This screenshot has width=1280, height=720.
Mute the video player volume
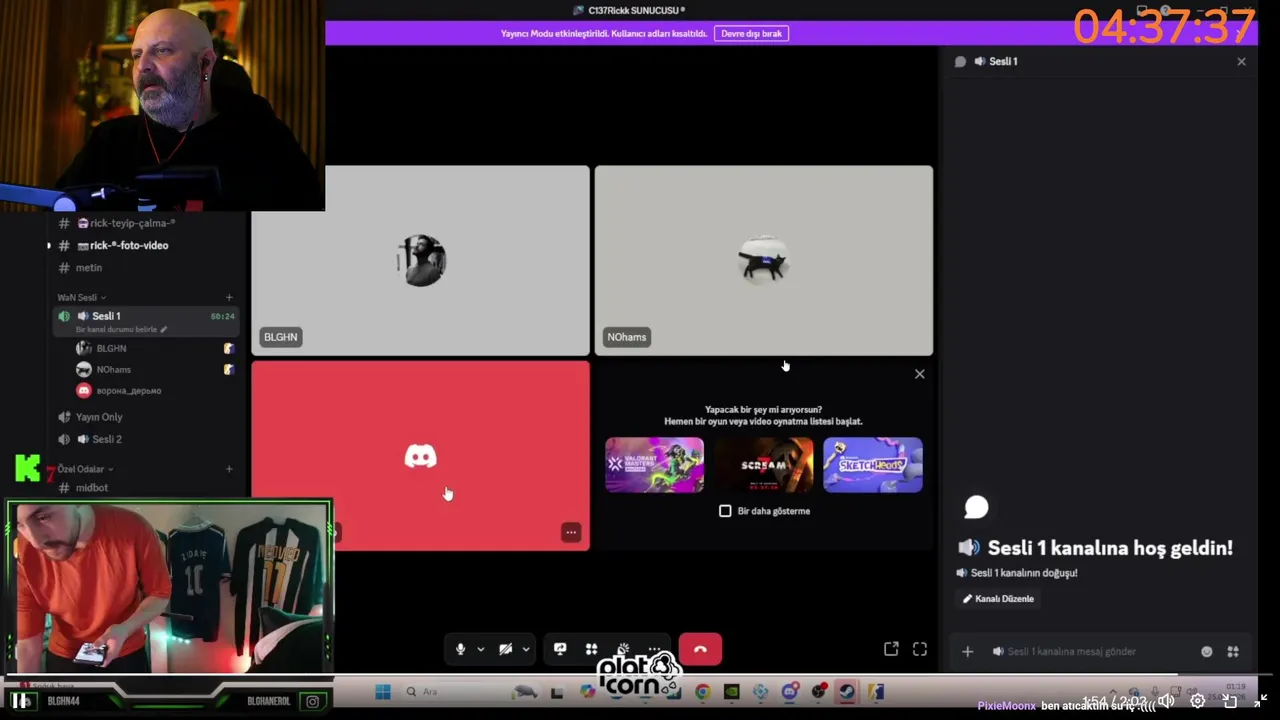click(1166, 701)
